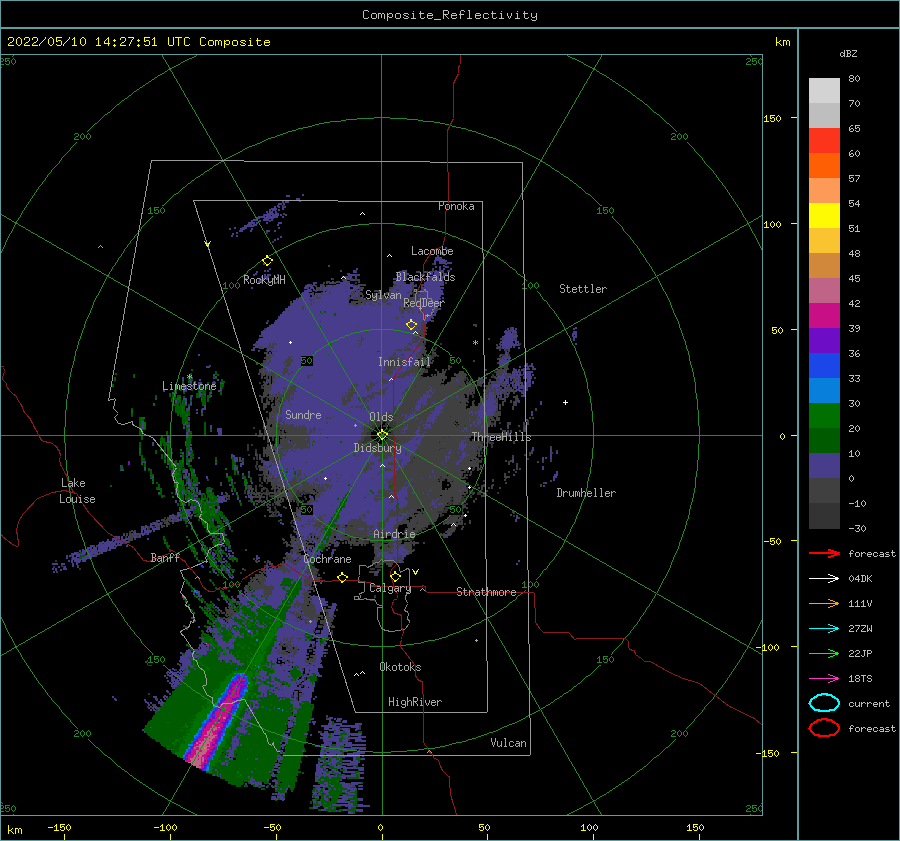900x841 pixels.
Task: Click the Stettler town label
Action: coord(583,289)
